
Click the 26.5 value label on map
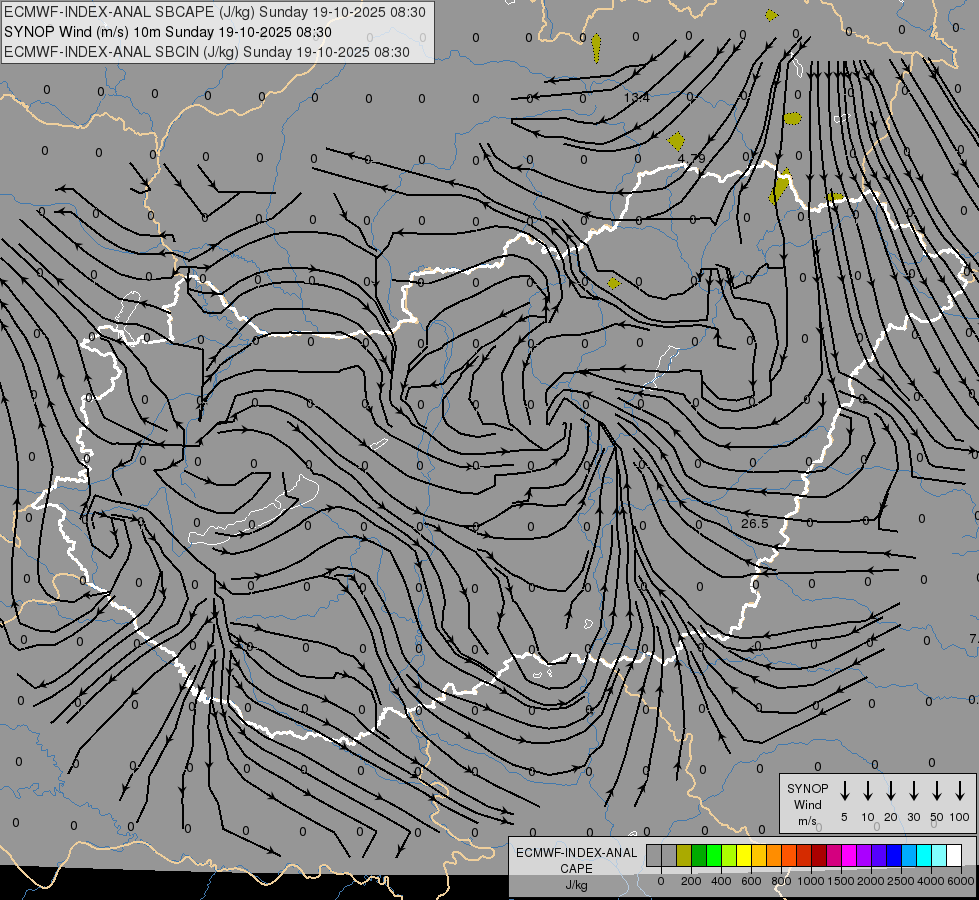tap(755, 523)
